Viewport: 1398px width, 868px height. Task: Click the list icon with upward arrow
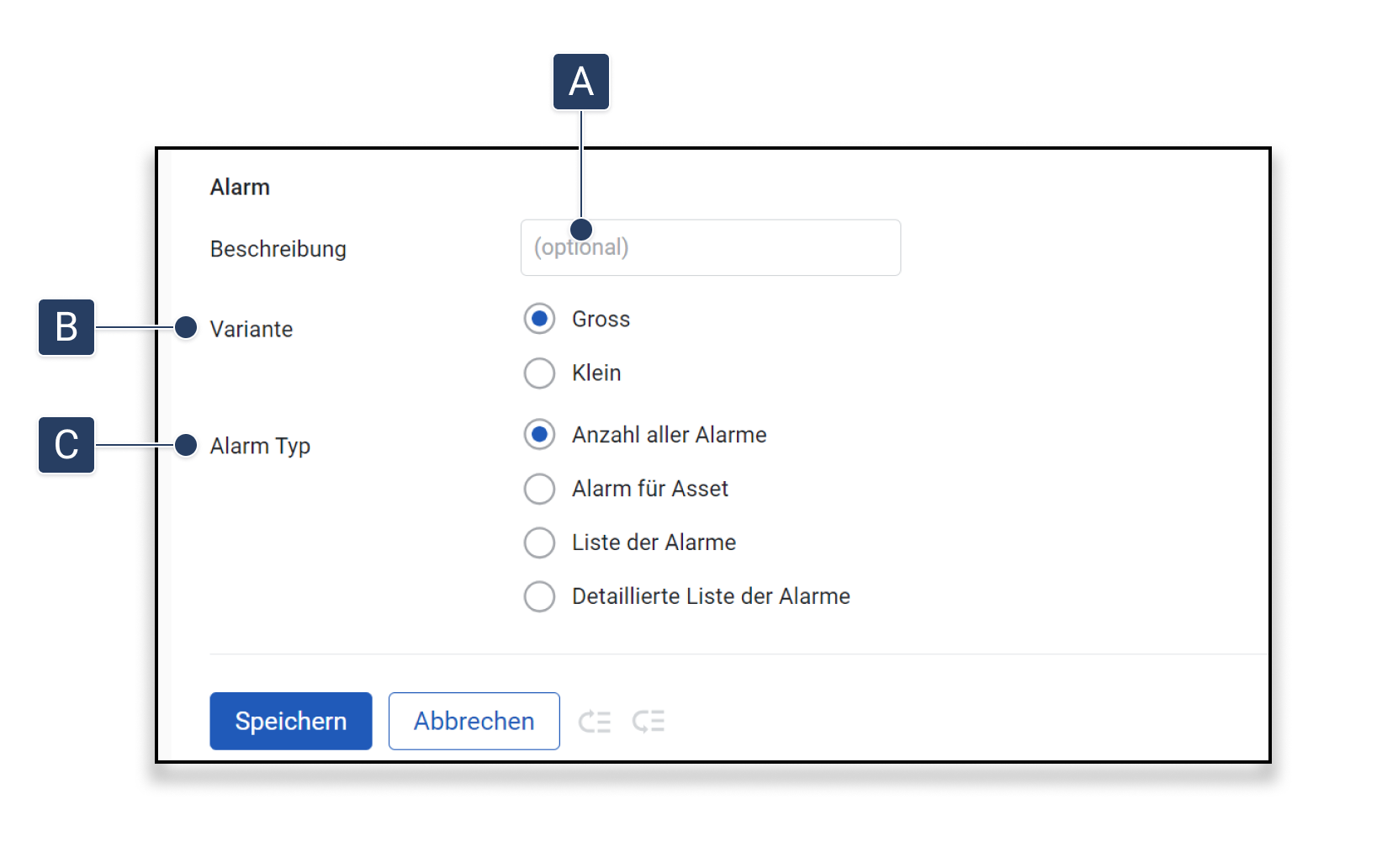tap(595, 722)
